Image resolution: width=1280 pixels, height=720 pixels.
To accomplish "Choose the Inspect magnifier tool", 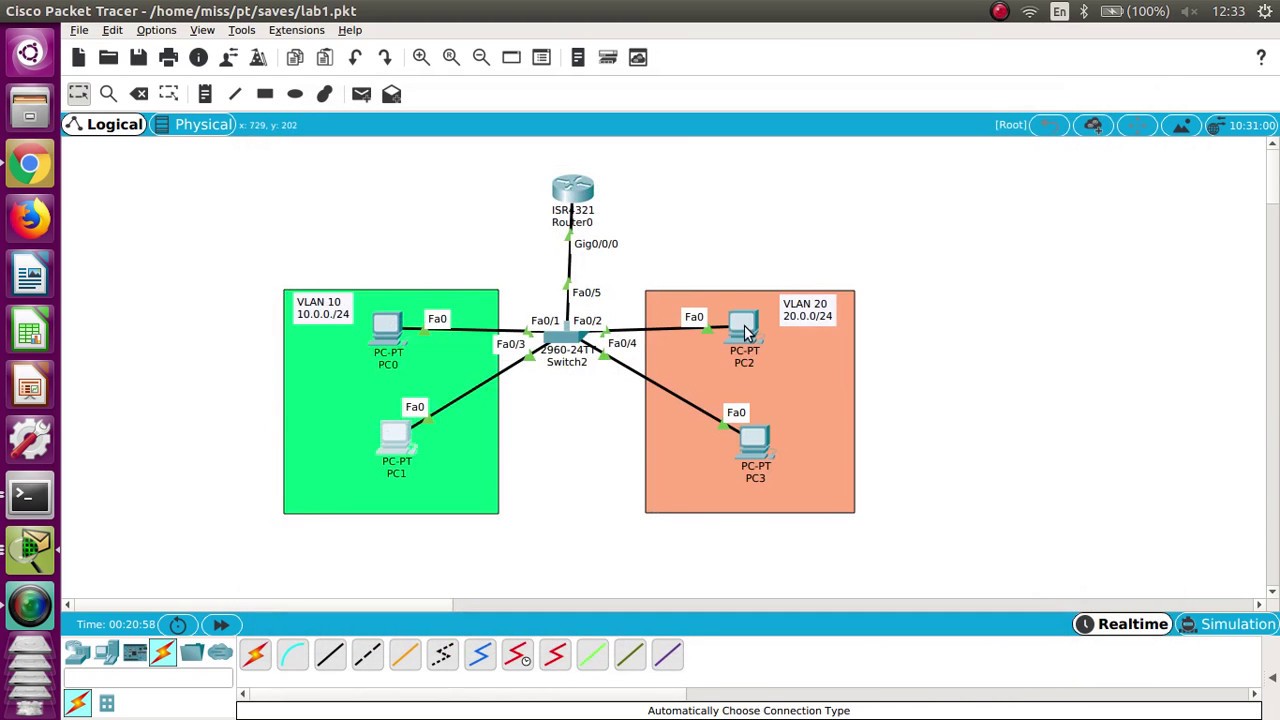I will click(x=108, y=93).
